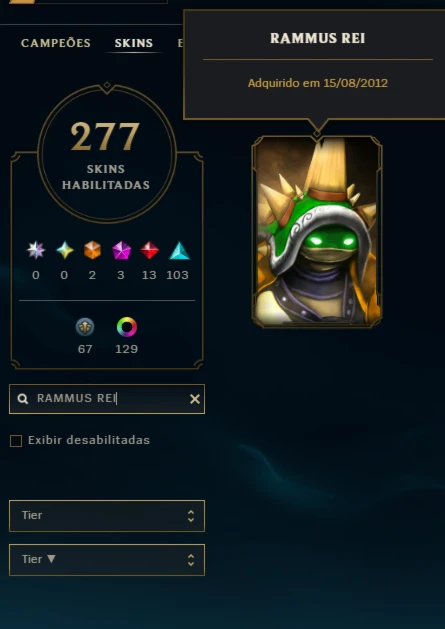Open the Tier ▼ sorting dropdown
The image size is (445, 629).
pos(107,560)
